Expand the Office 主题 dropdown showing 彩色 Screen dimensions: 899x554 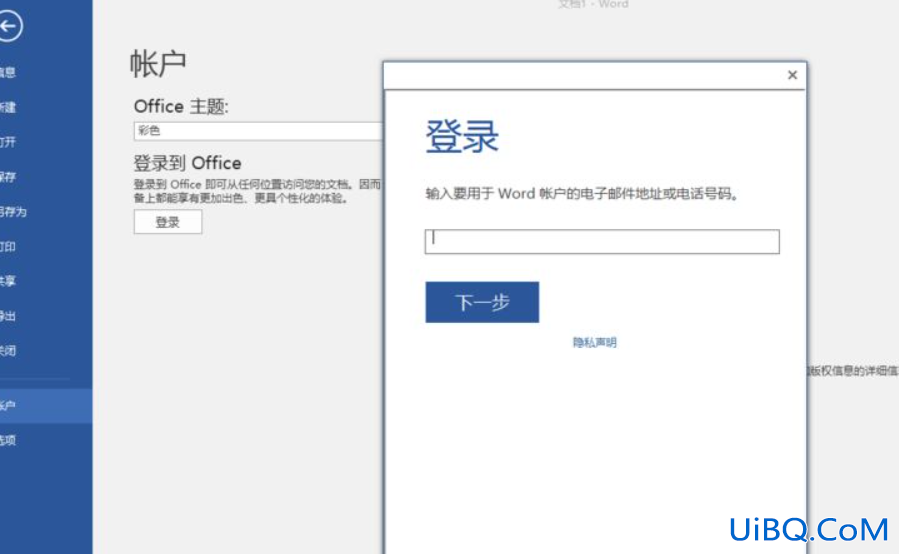pos(259,131)
